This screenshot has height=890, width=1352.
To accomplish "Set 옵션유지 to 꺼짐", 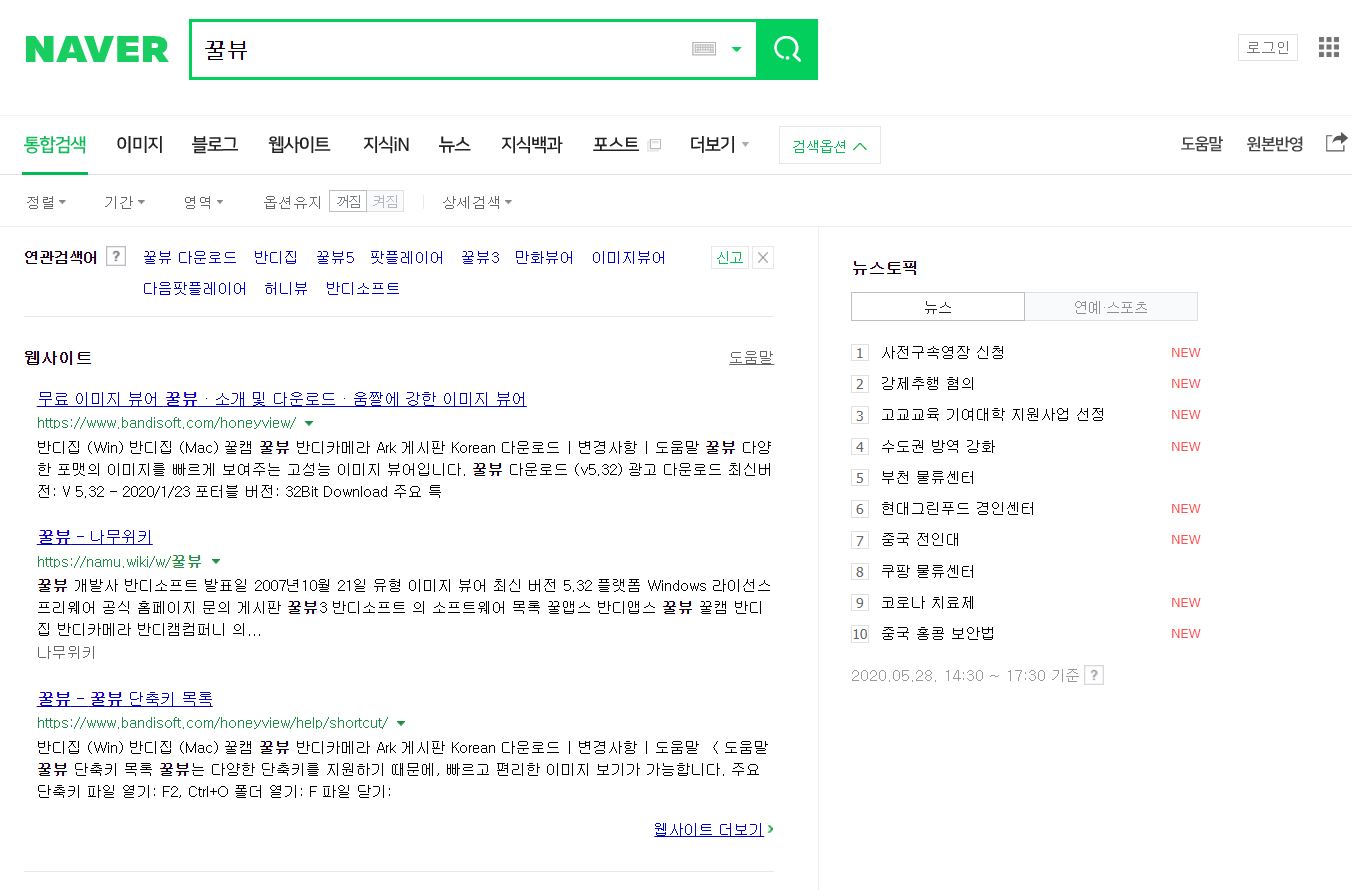I will (x=348, y=202).
